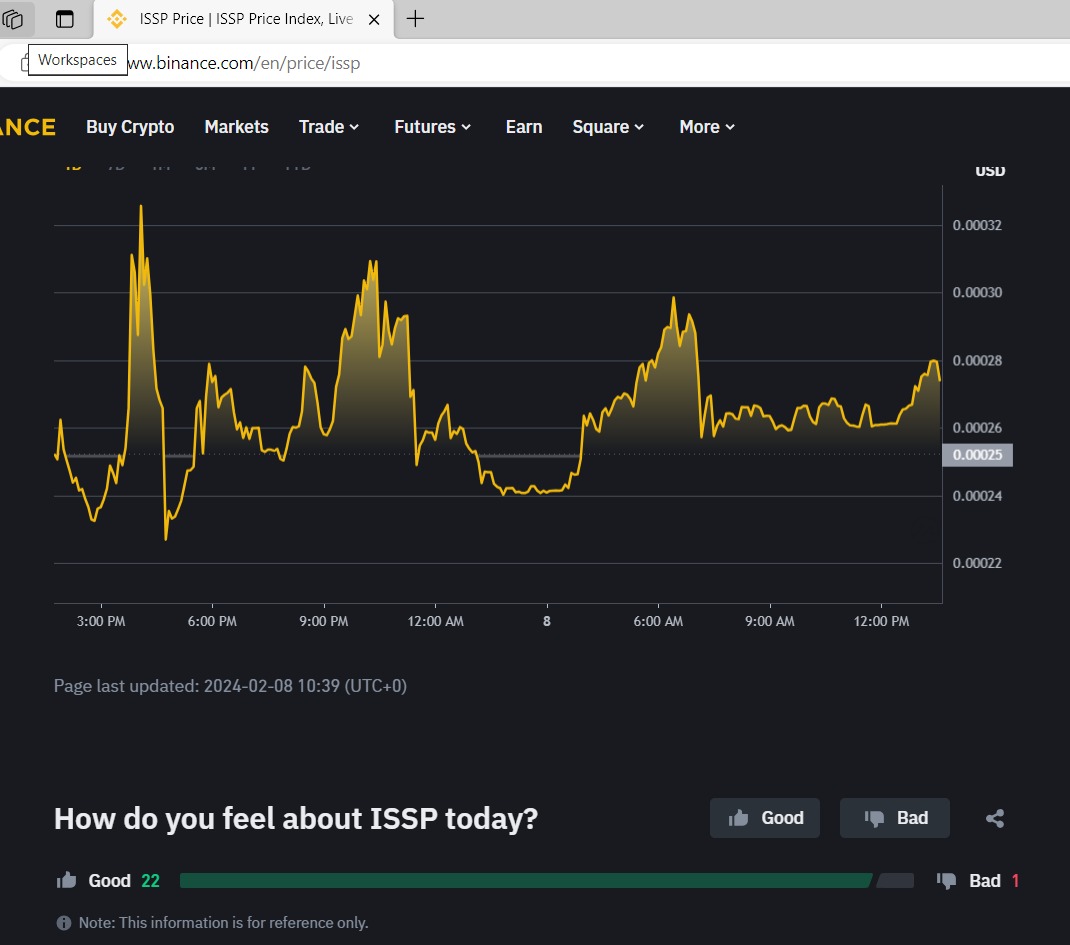Vote Good for ISSP today

tap(765, 818)
